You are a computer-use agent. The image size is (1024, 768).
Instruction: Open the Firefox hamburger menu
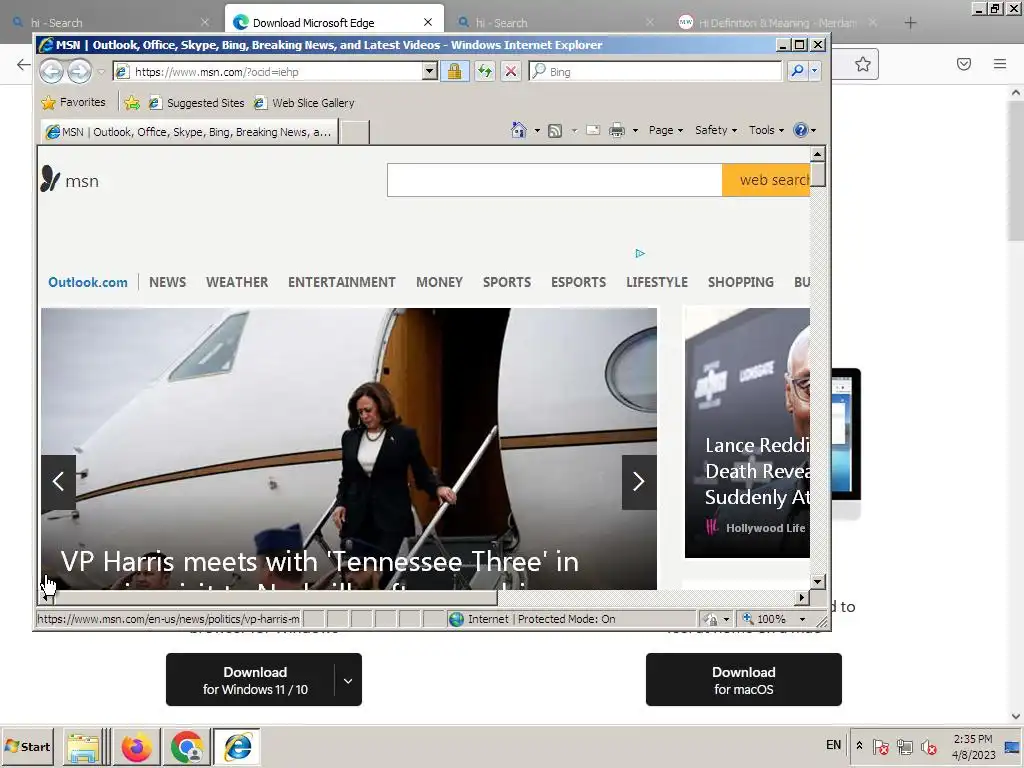[1000, 64]
